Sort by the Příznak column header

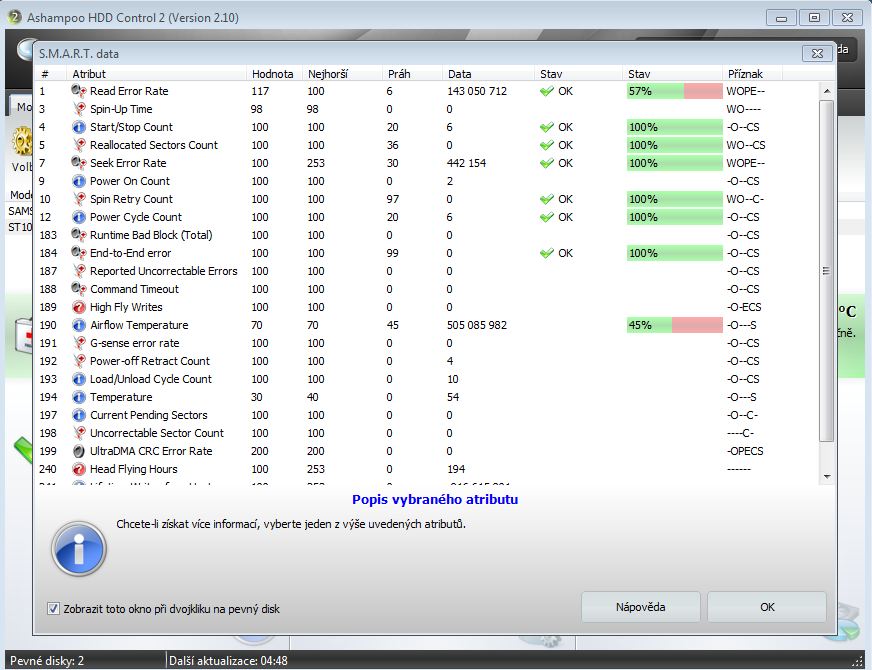click(x=752, y=74)
